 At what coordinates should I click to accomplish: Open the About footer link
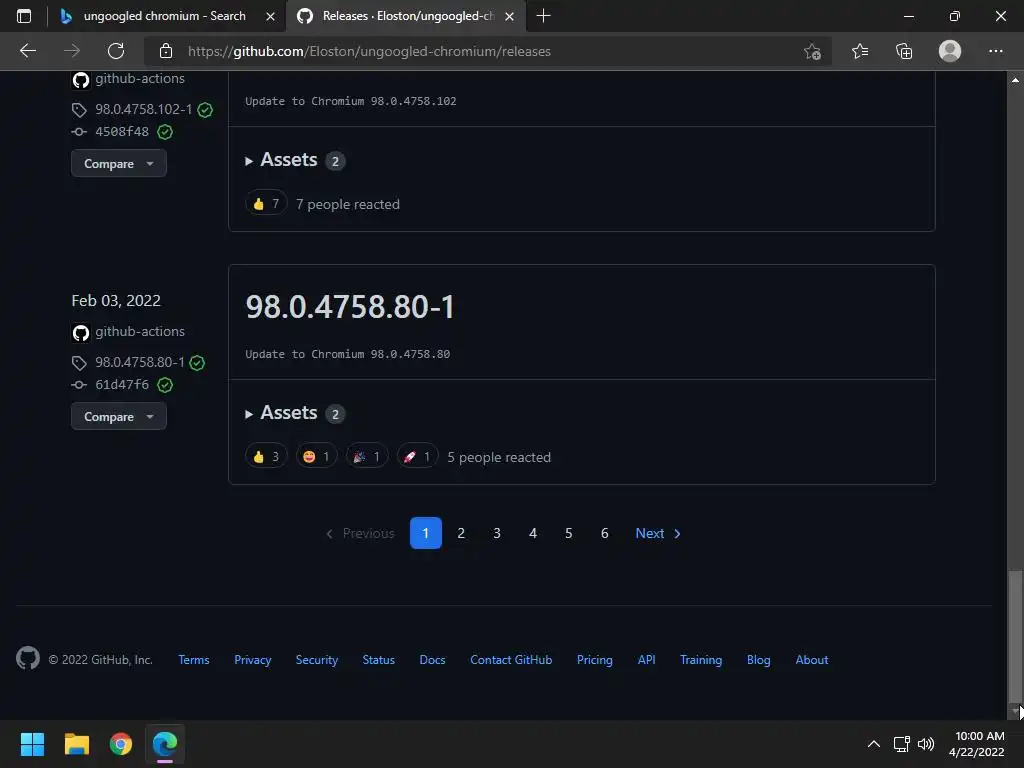coord(812,660)
